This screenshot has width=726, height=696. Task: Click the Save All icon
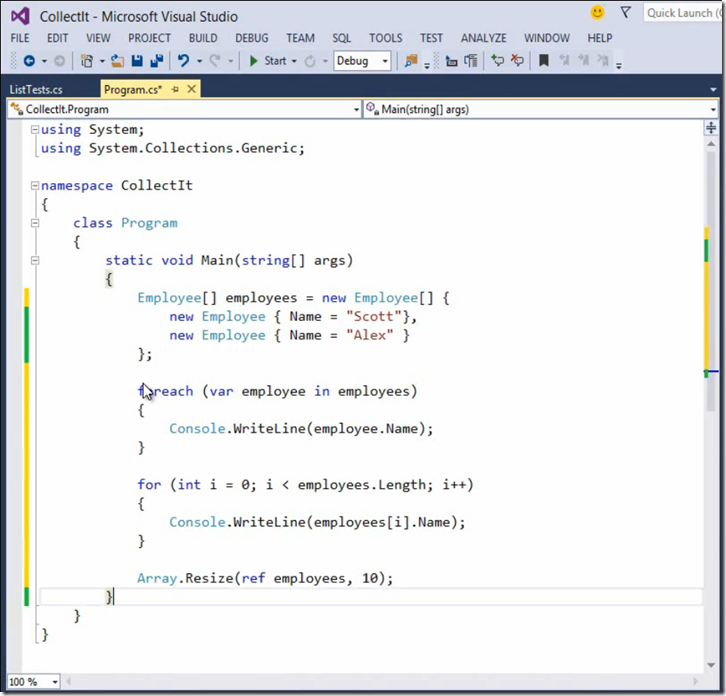coord(157,61)
